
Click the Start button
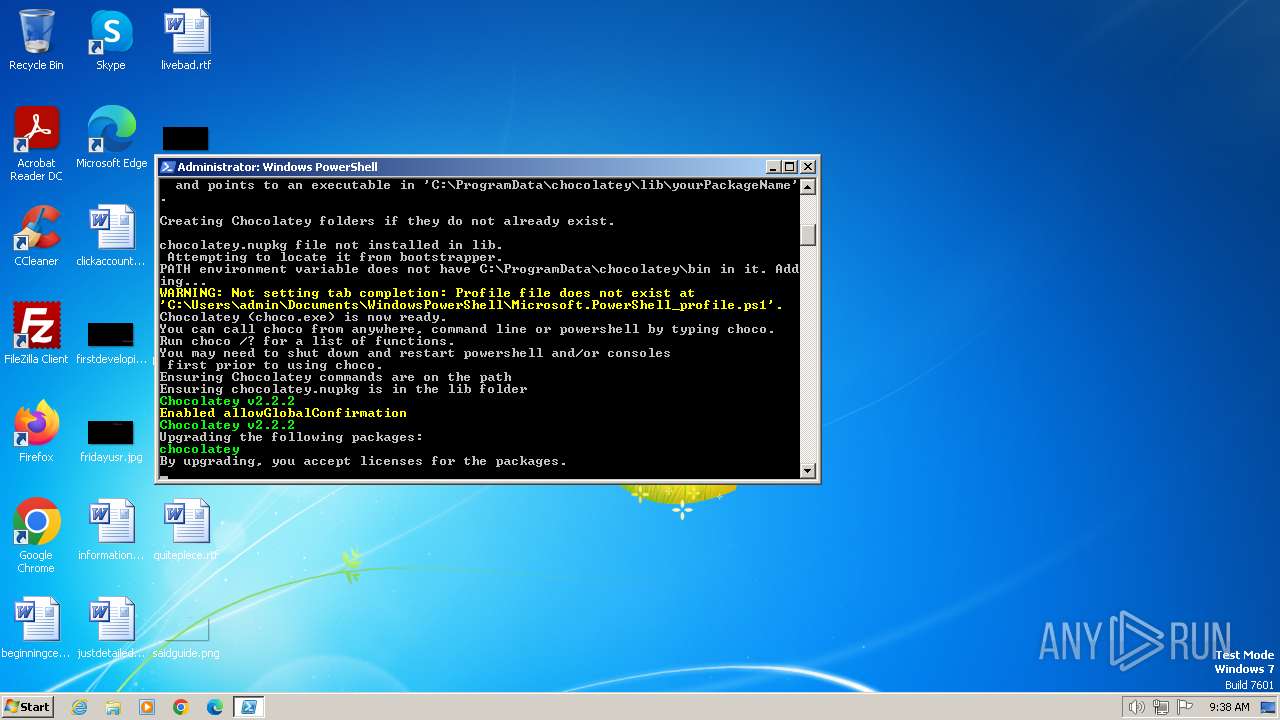(x=28, y=706)
